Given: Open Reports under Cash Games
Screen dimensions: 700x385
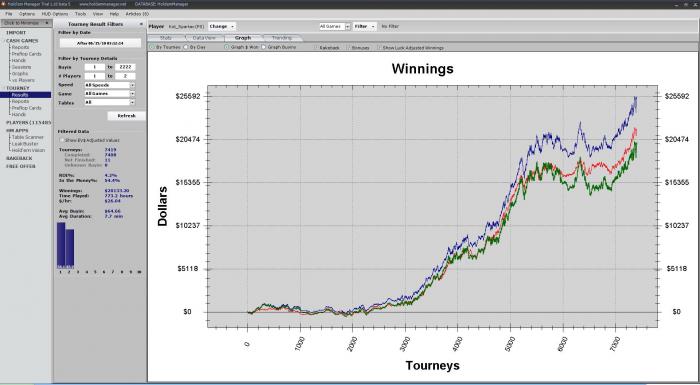Looking at the screenshot, I should point(21,47).
